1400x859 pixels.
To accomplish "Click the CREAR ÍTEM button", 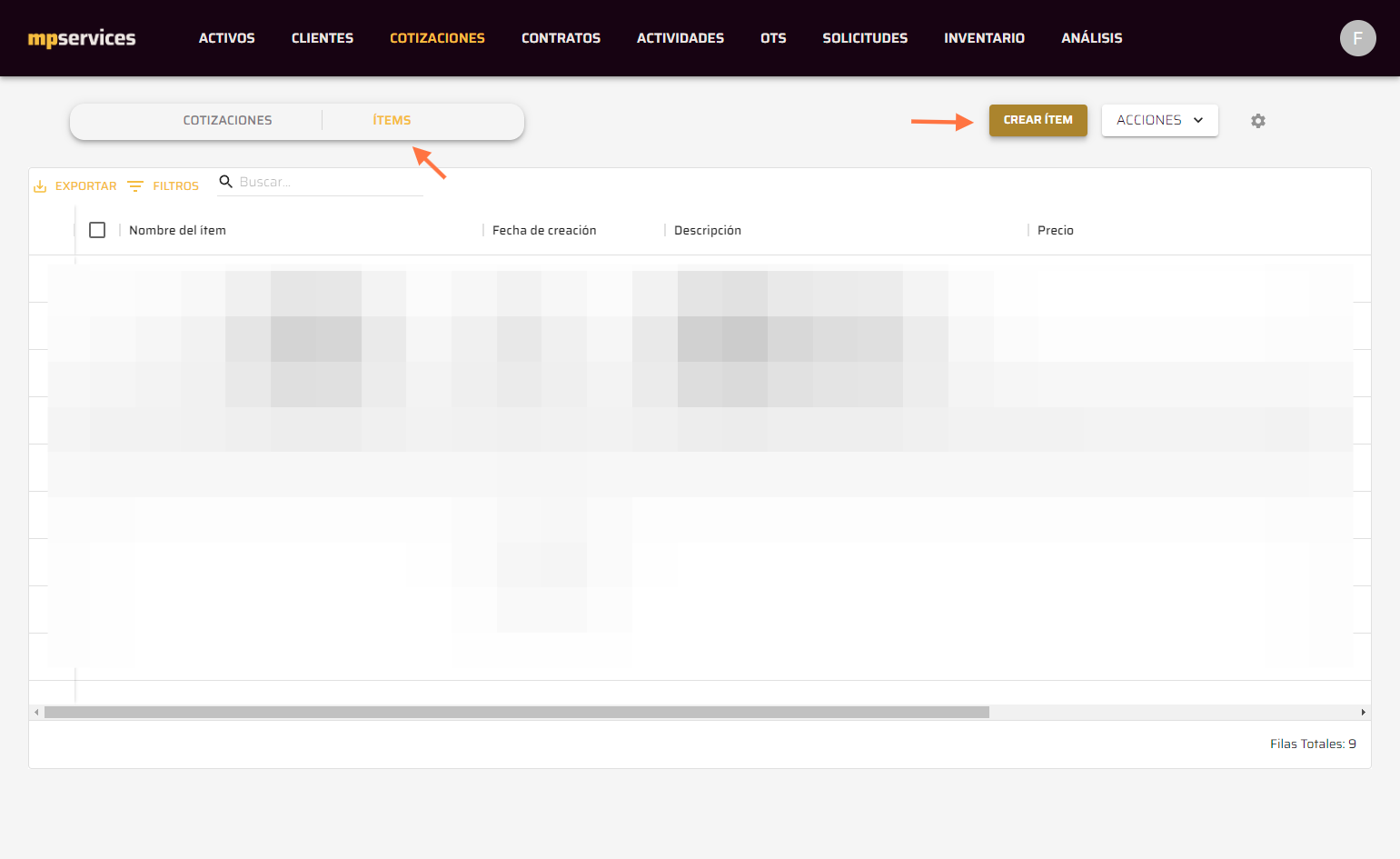I will point(1038,120).
